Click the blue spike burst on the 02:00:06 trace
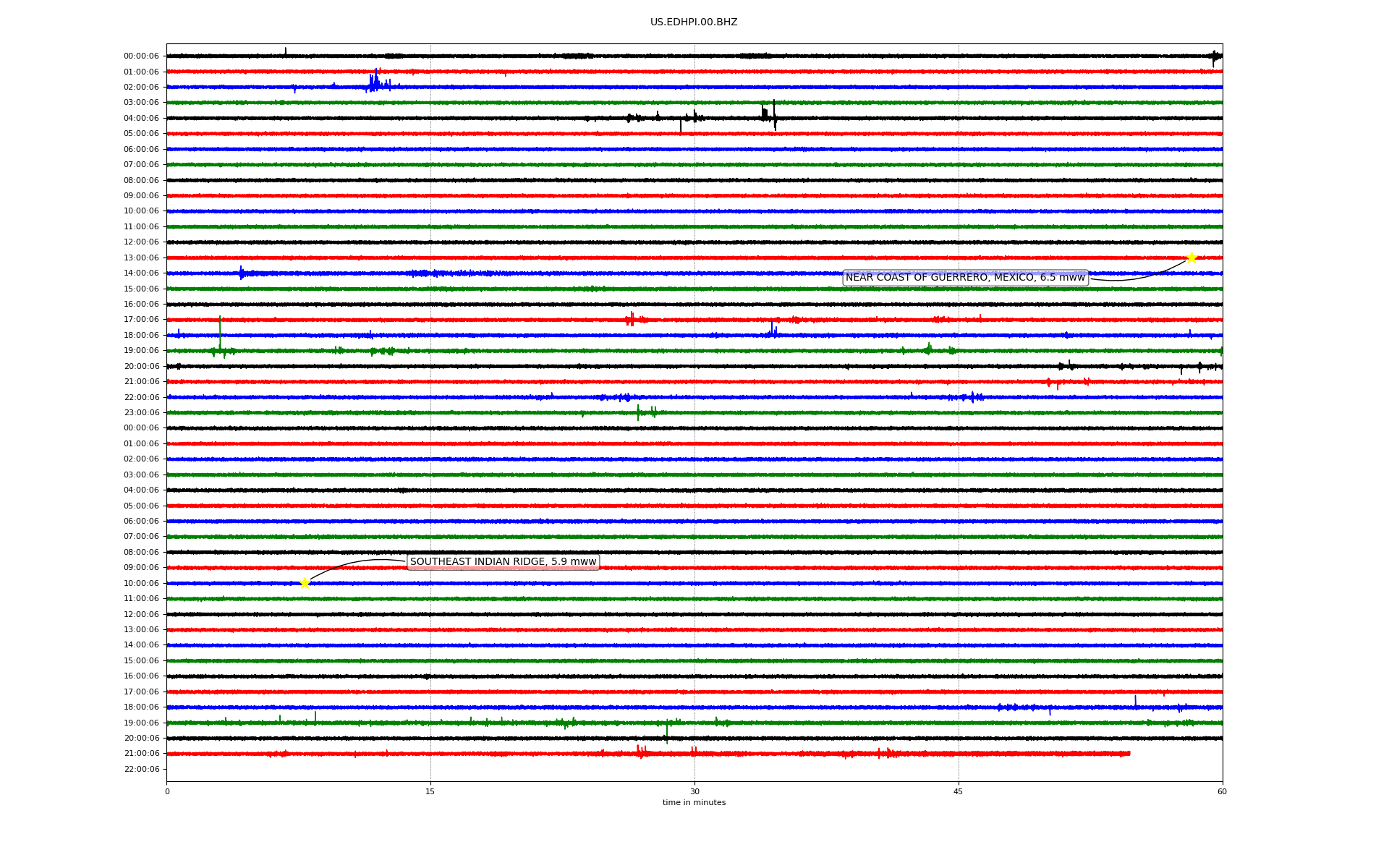 point(374,82)
